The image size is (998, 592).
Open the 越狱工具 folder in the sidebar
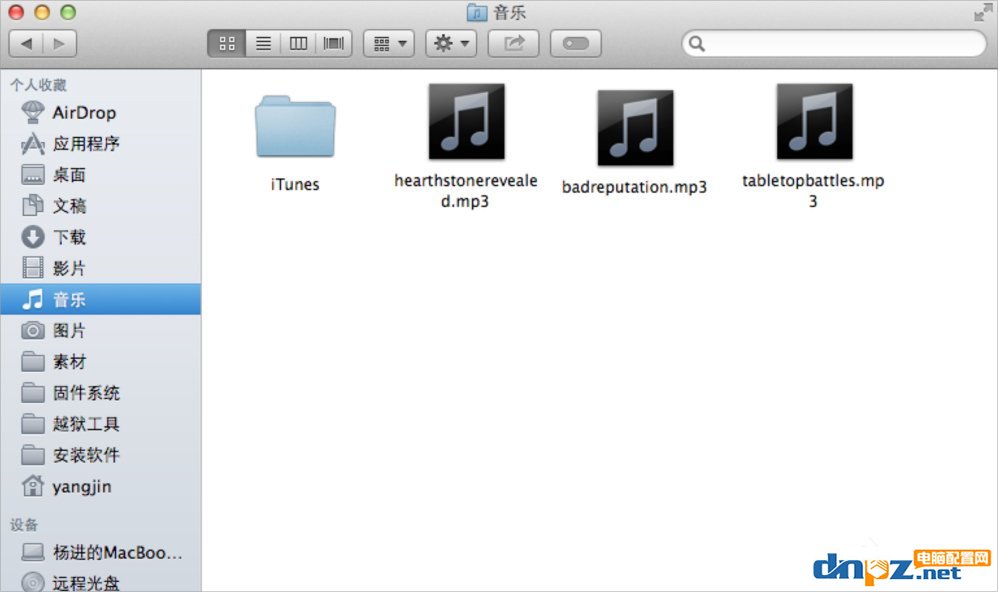[x=101, y=425]
